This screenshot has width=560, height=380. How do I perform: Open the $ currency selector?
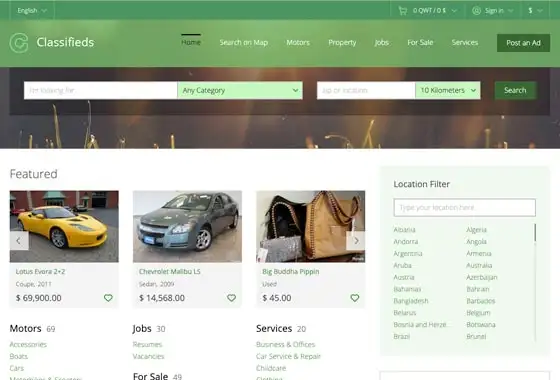535,11
